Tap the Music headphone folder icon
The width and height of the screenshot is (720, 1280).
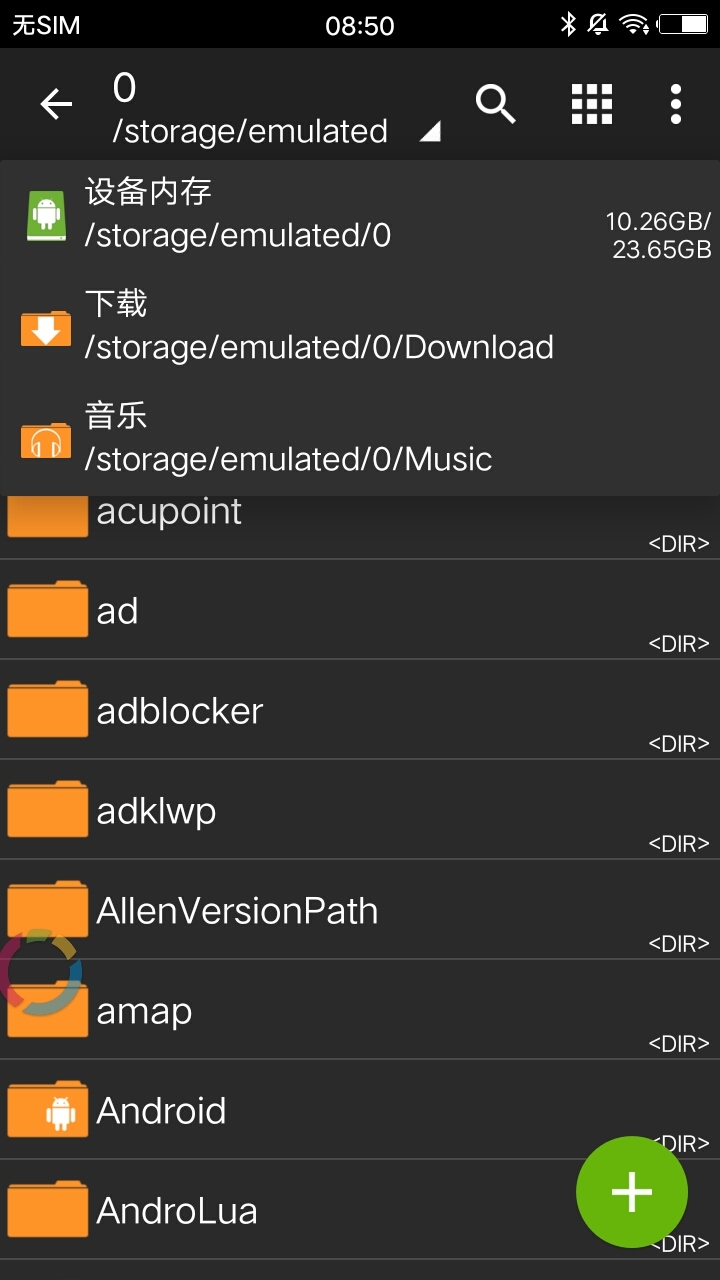(x=46, y=440)
